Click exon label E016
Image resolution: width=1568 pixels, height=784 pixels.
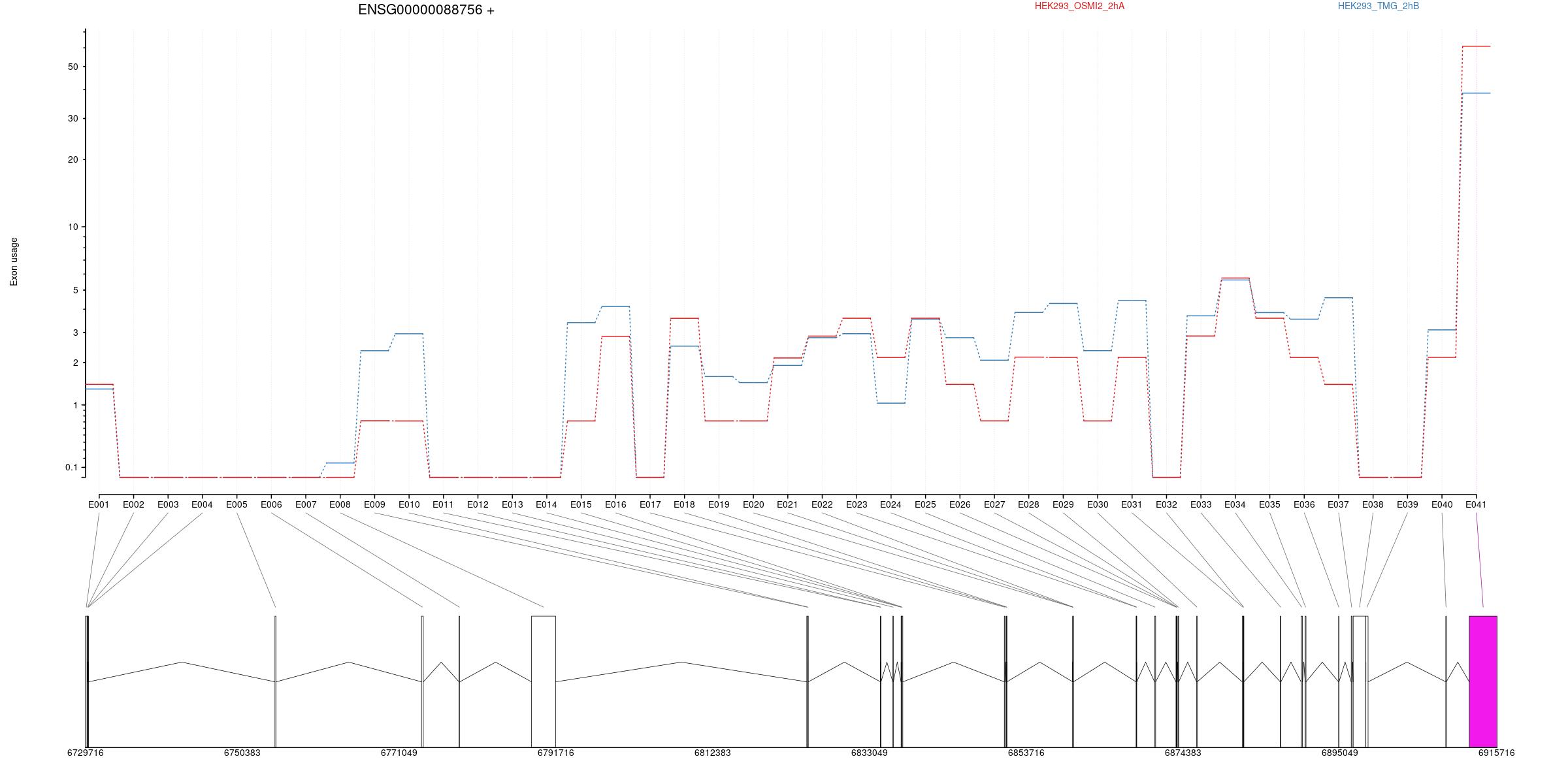pyautogui.click(x=615, y=504)
